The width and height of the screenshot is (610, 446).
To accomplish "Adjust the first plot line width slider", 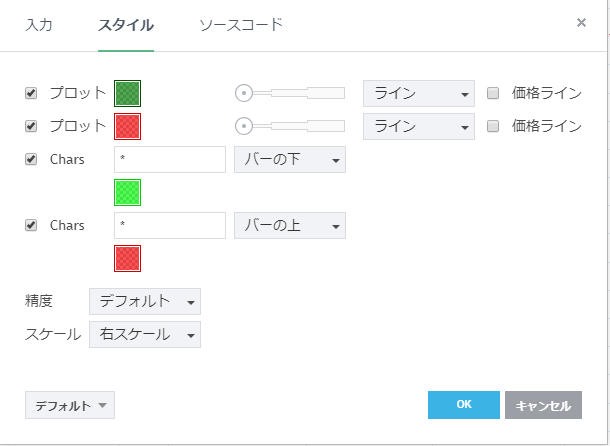I will pyautogui.click(x=243, y=93).
